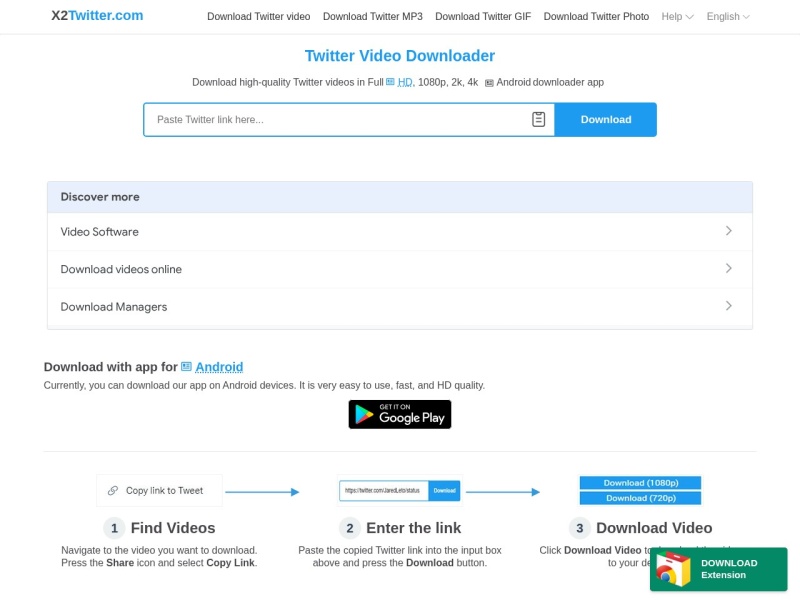The width and height of the screenshot is (800, 600).
Task: Click the icon before Android downloader app
Action: pyautogui.click(x=489, y=83)
